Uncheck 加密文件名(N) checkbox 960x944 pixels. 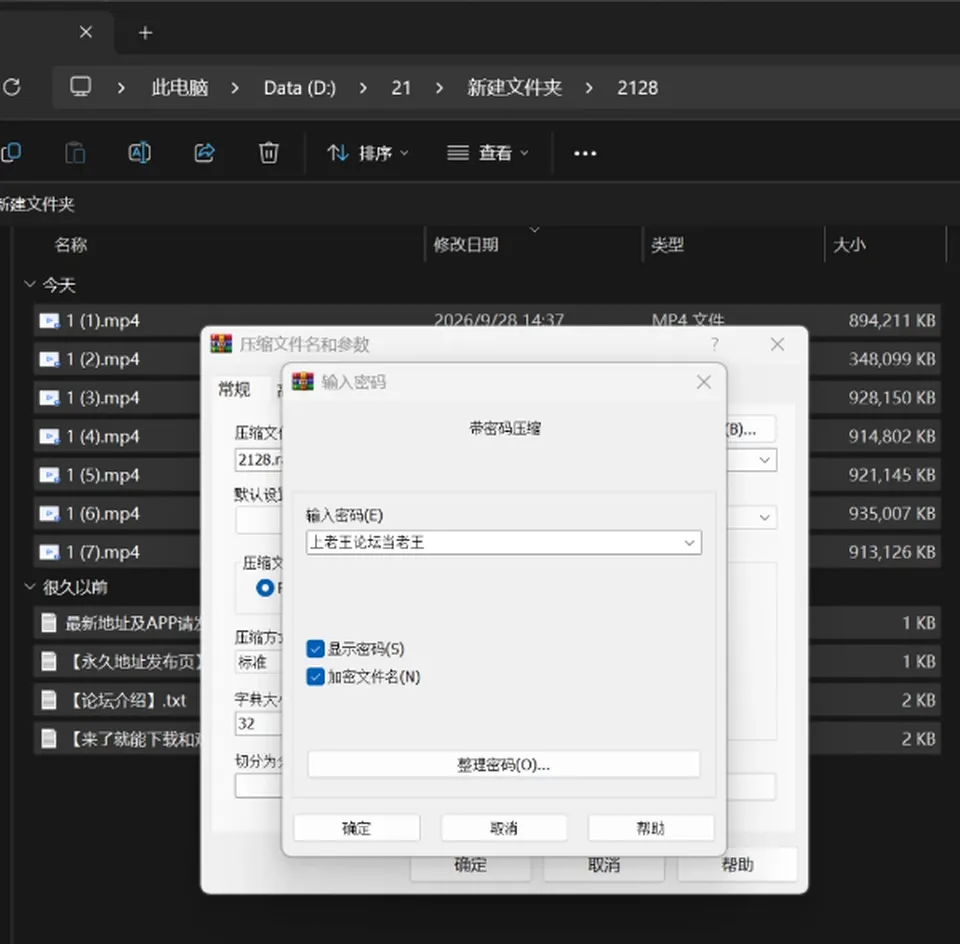coord(315,677)
